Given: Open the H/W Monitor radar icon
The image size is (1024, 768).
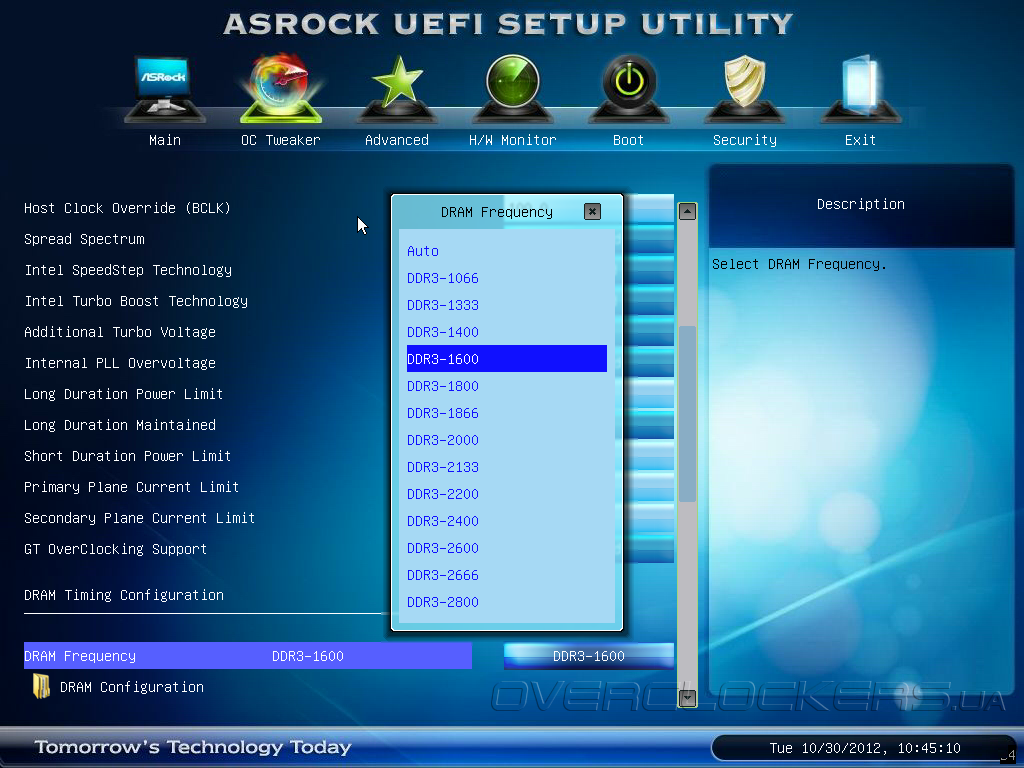Looking at the screenshot, I should 513,89.
